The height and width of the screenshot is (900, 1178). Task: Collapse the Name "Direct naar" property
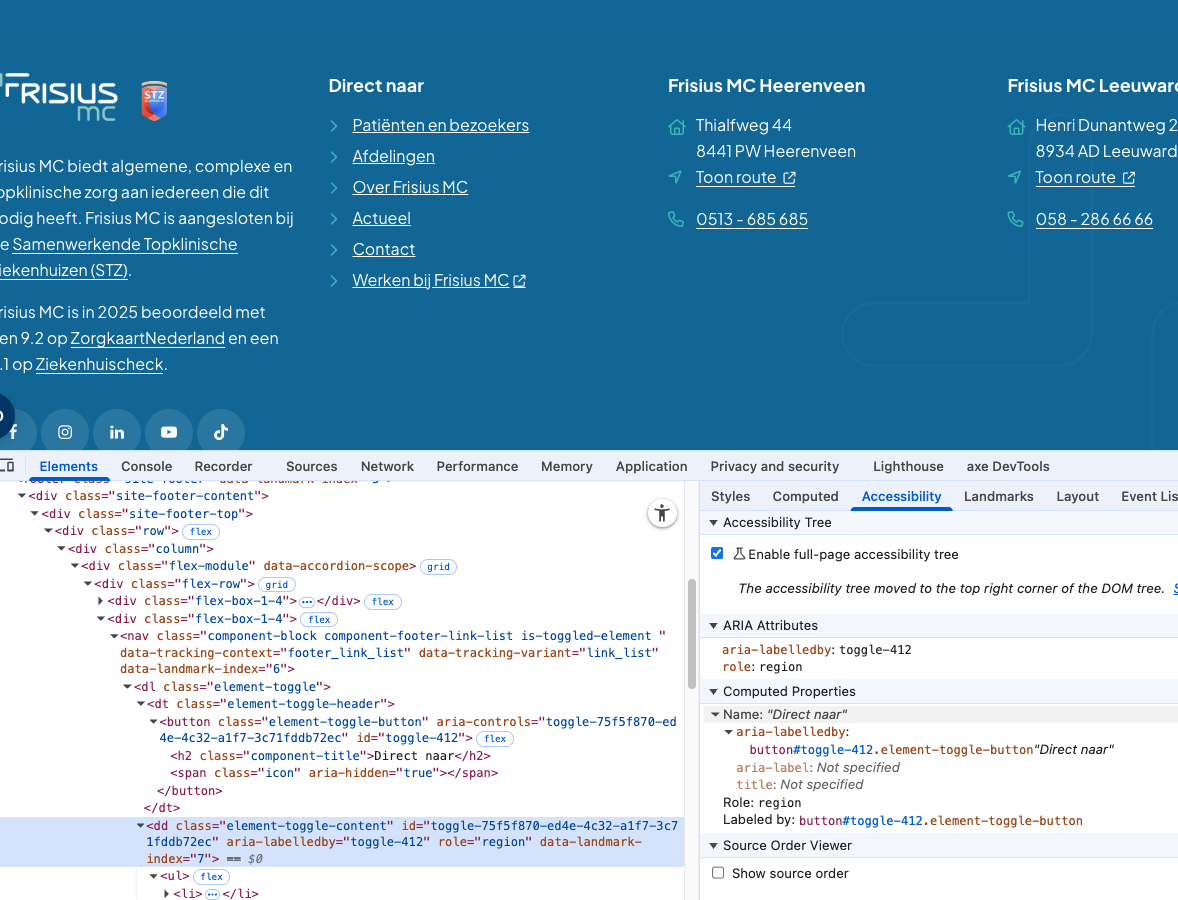tap(715, 714)
